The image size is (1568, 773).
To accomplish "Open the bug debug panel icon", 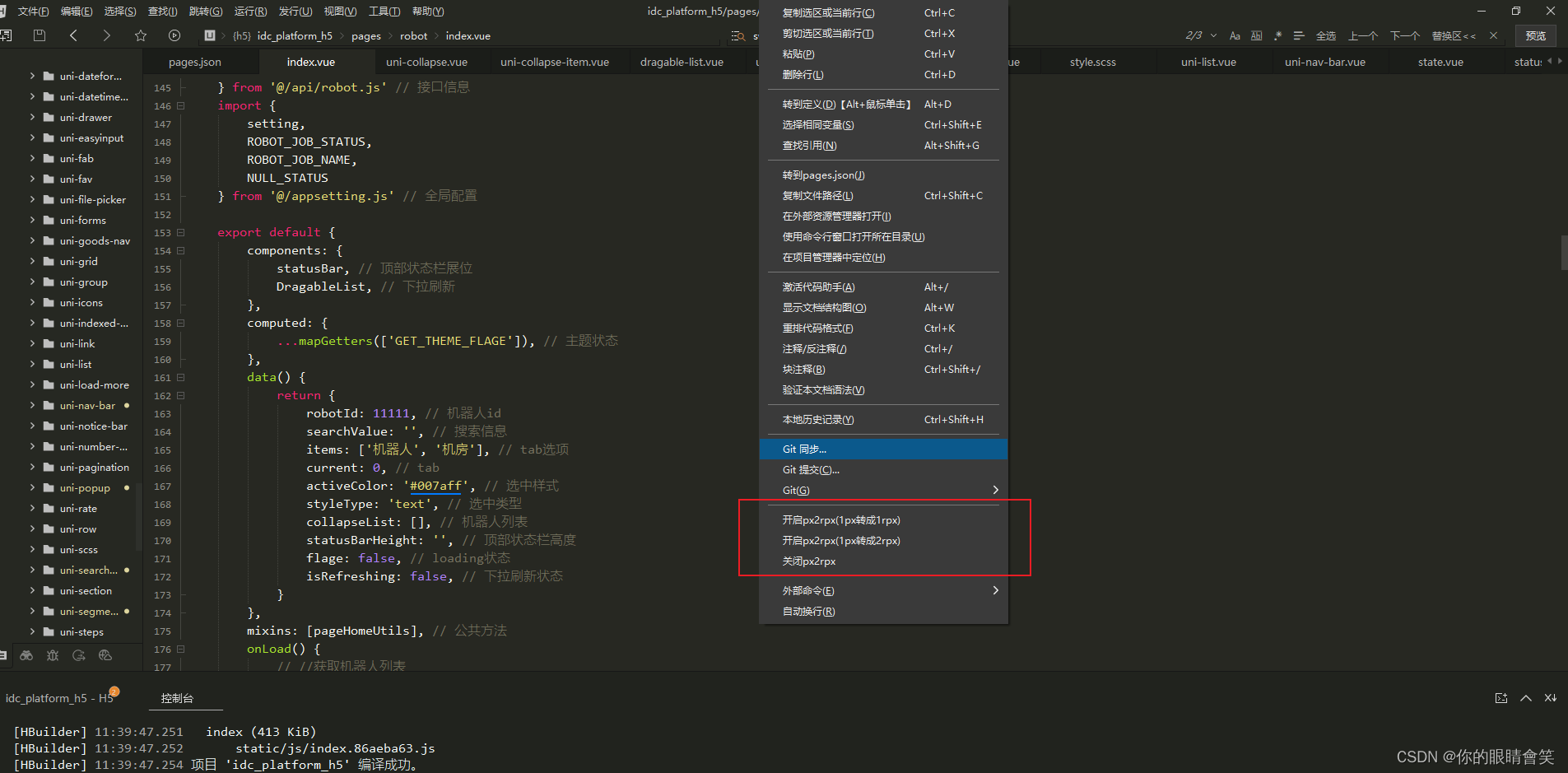I will click(53, 655).
